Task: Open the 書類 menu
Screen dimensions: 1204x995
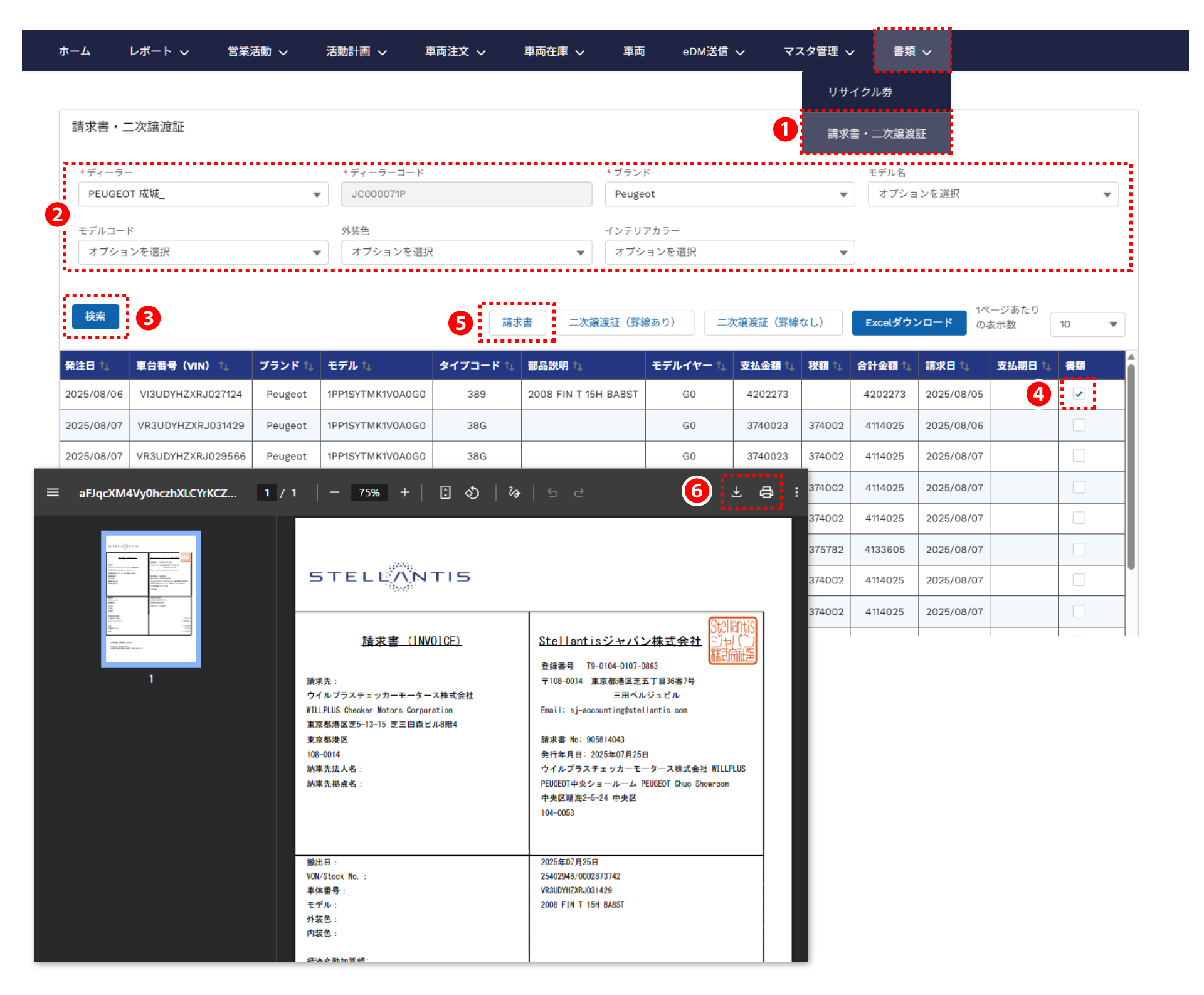Action: (x=912, y=51)
